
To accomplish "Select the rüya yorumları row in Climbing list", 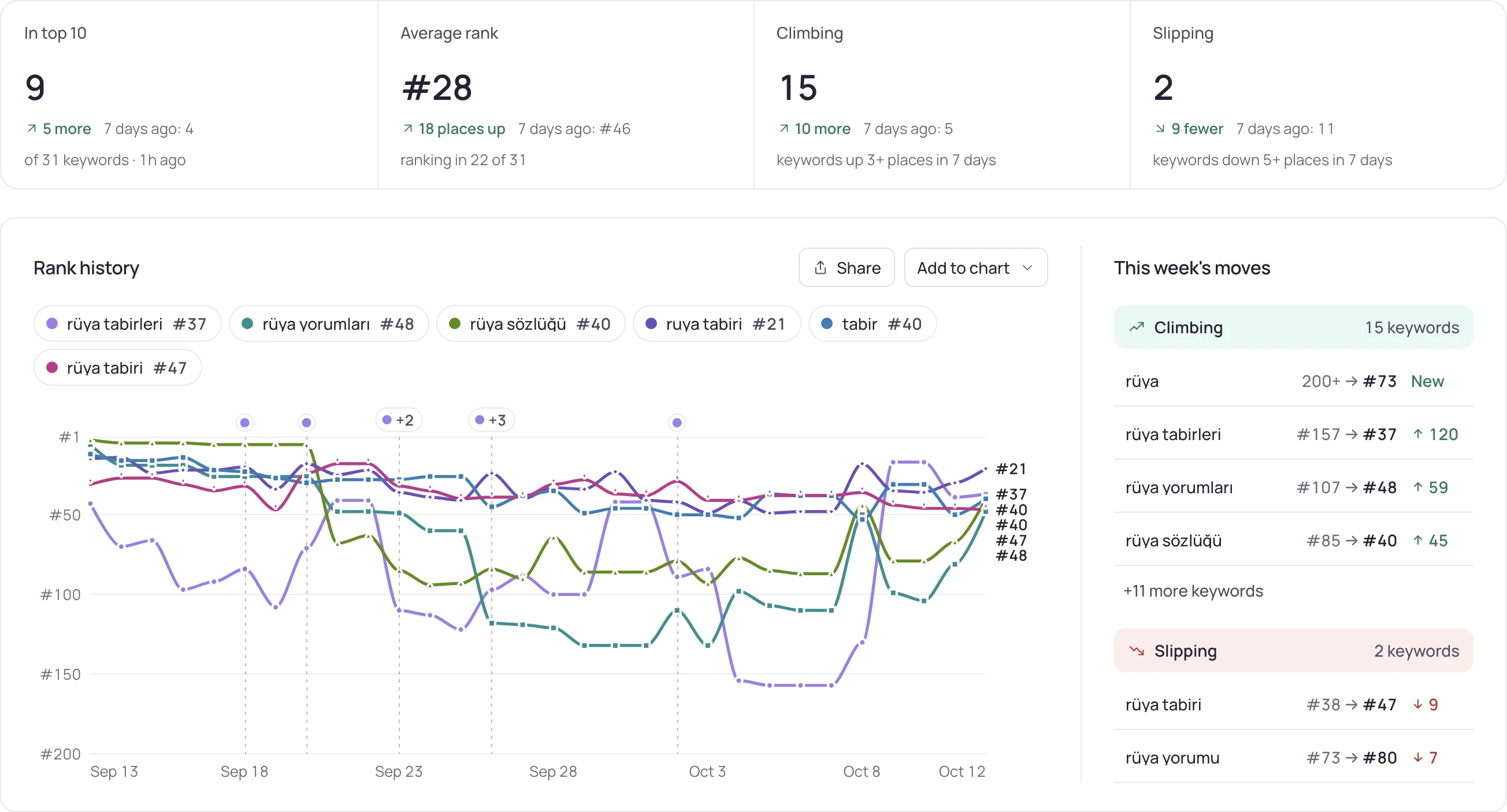I will (1293, 487).
